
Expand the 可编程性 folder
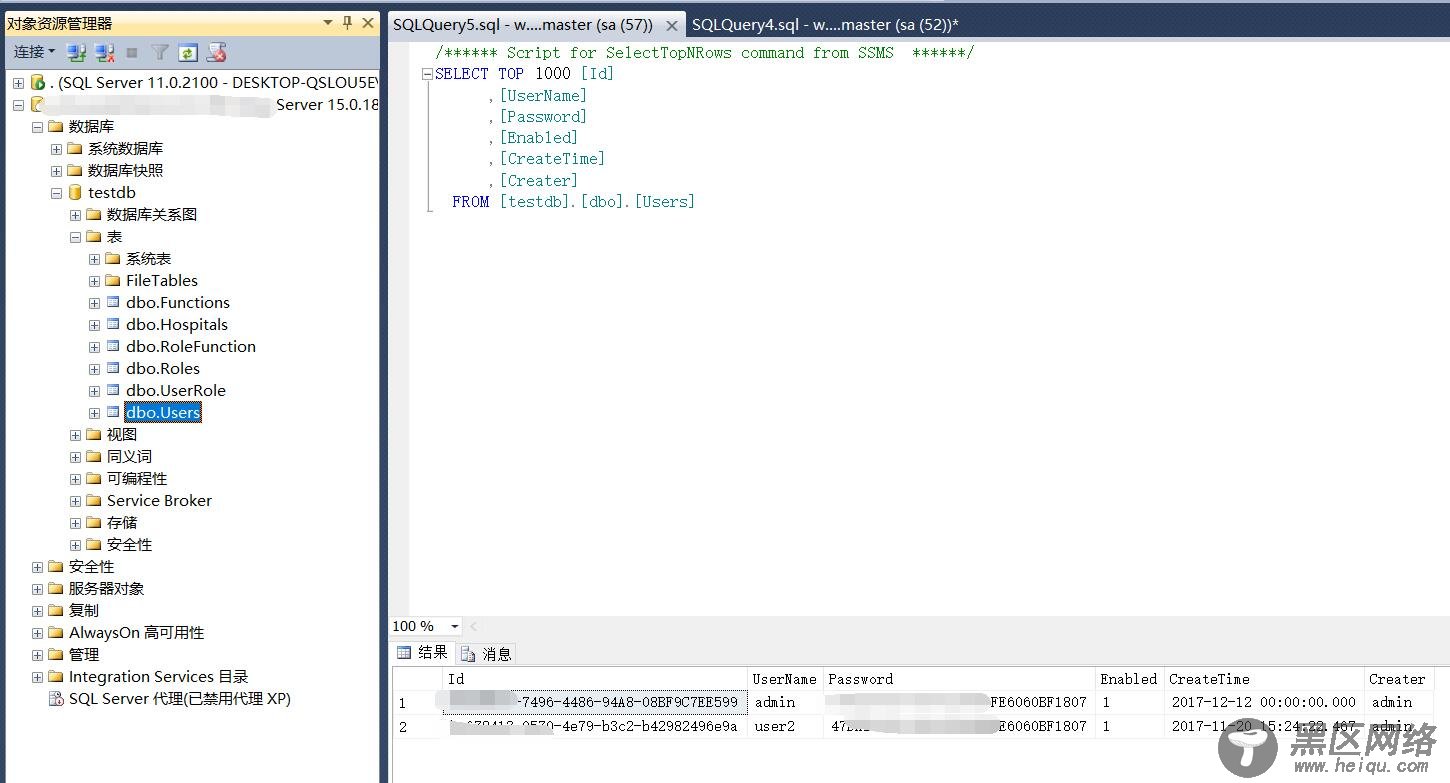tap(75, 478)
